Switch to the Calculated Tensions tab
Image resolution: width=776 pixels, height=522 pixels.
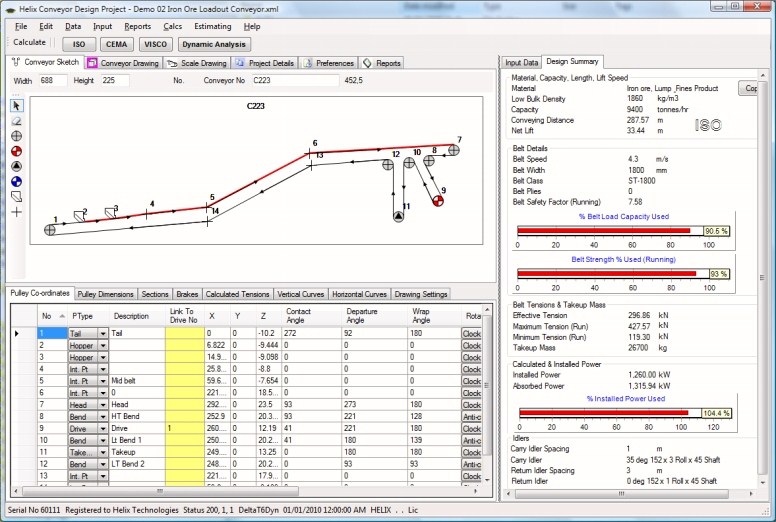pyautogui.click(x=237, y=295)
